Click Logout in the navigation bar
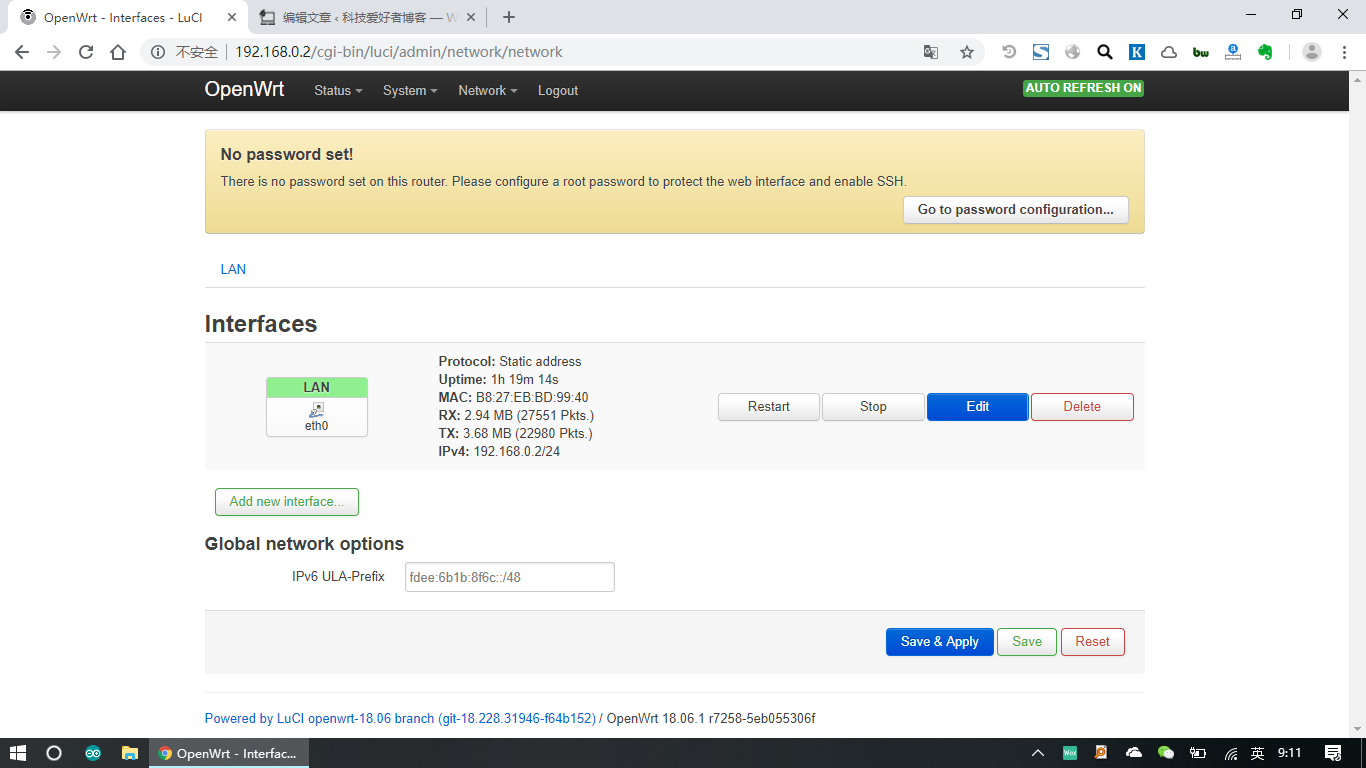 [558, 90]
